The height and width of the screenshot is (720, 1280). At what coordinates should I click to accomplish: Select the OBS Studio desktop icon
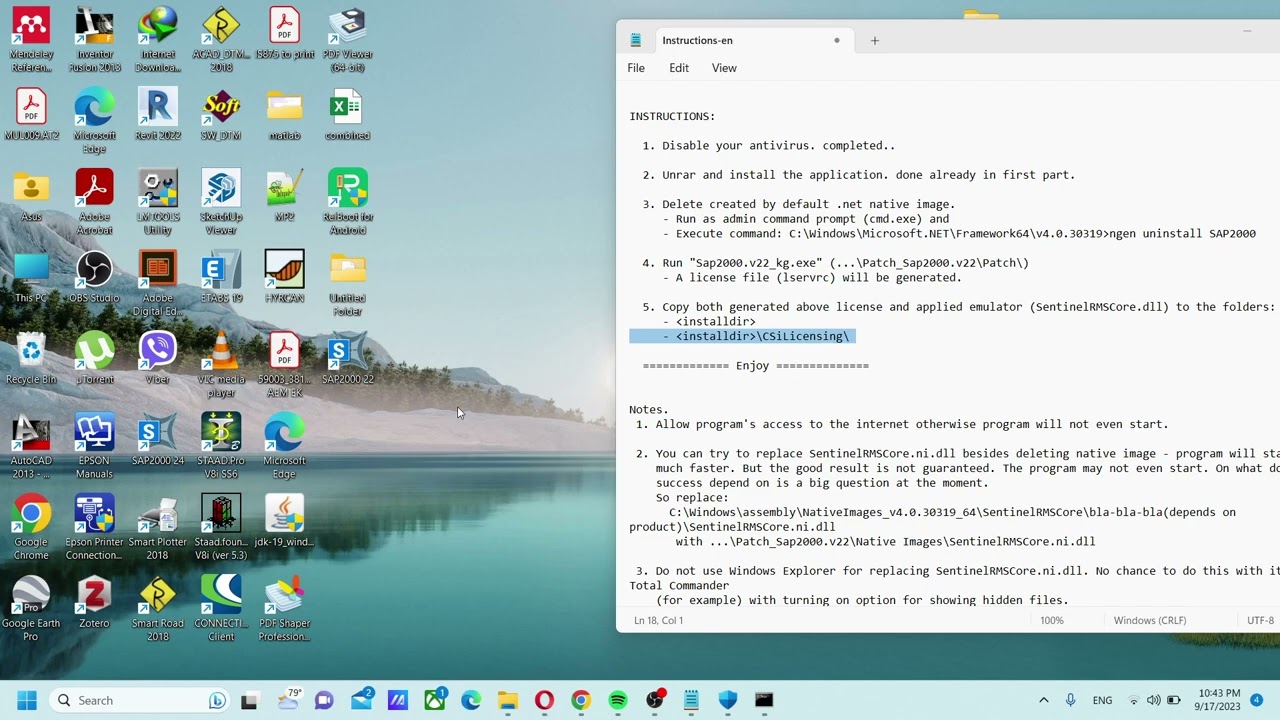(x=94, y=277)
